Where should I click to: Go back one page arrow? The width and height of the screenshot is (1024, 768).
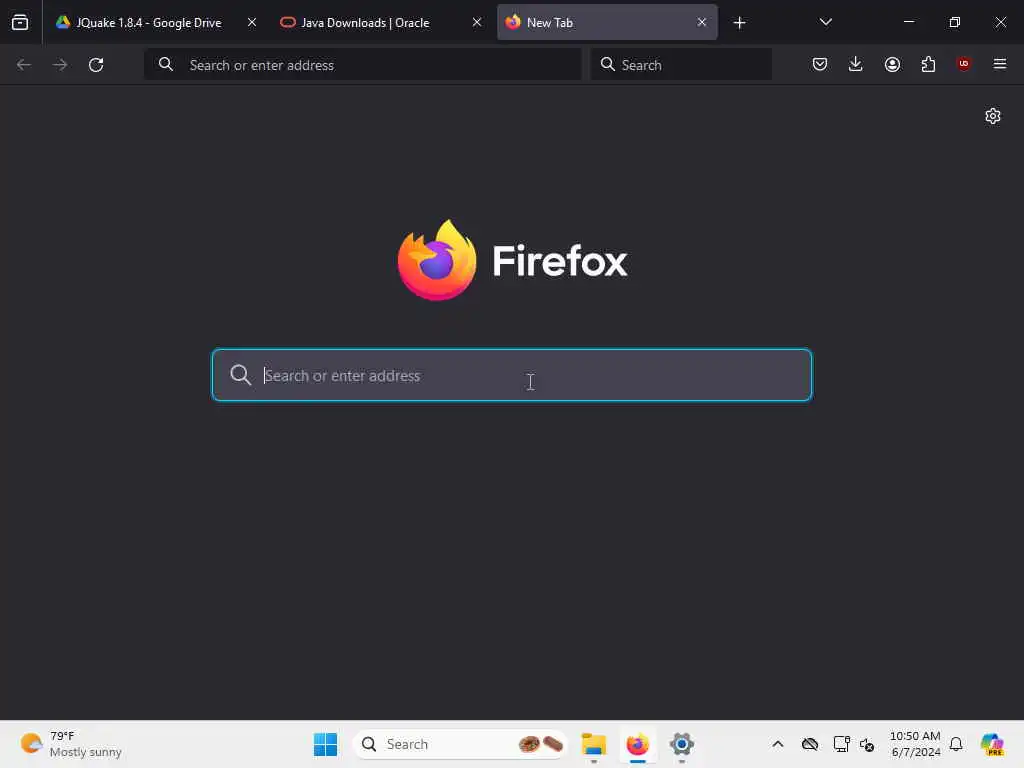(x=24, y=65)
